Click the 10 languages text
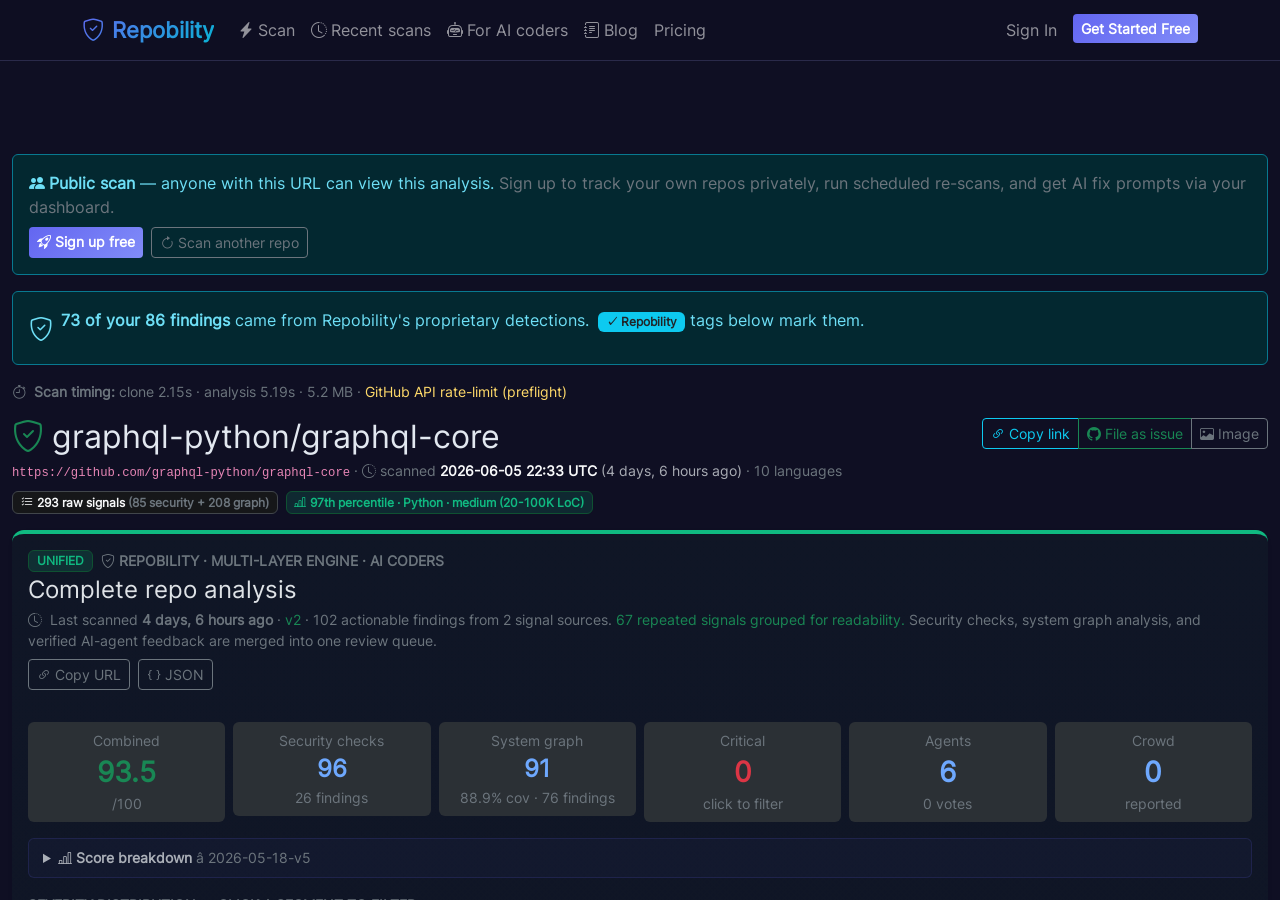 [798, 471]
